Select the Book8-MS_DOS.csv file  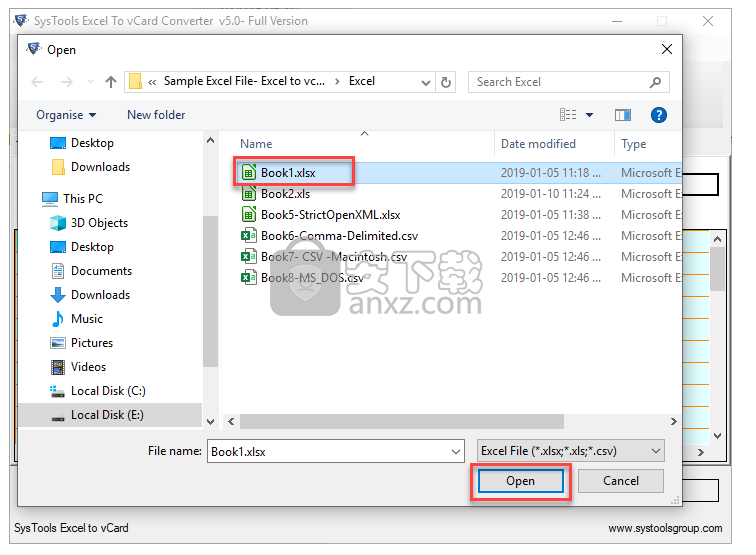[312, 278]
